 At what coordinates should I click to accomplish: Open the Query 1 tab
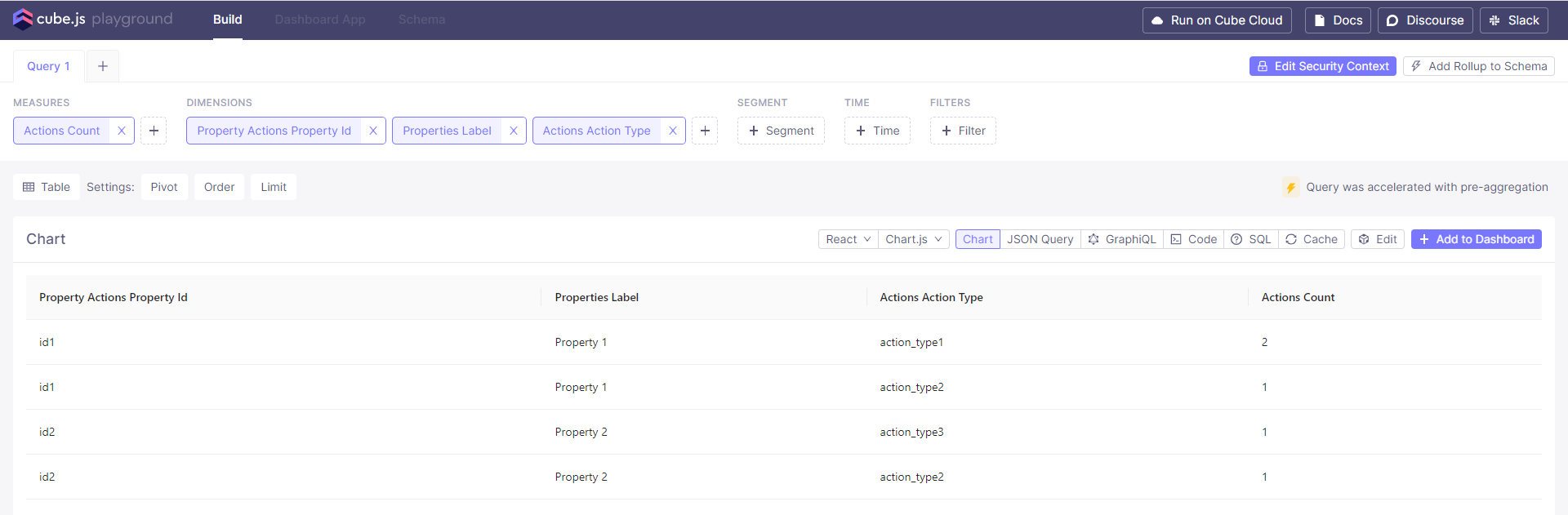click(48, 66)
